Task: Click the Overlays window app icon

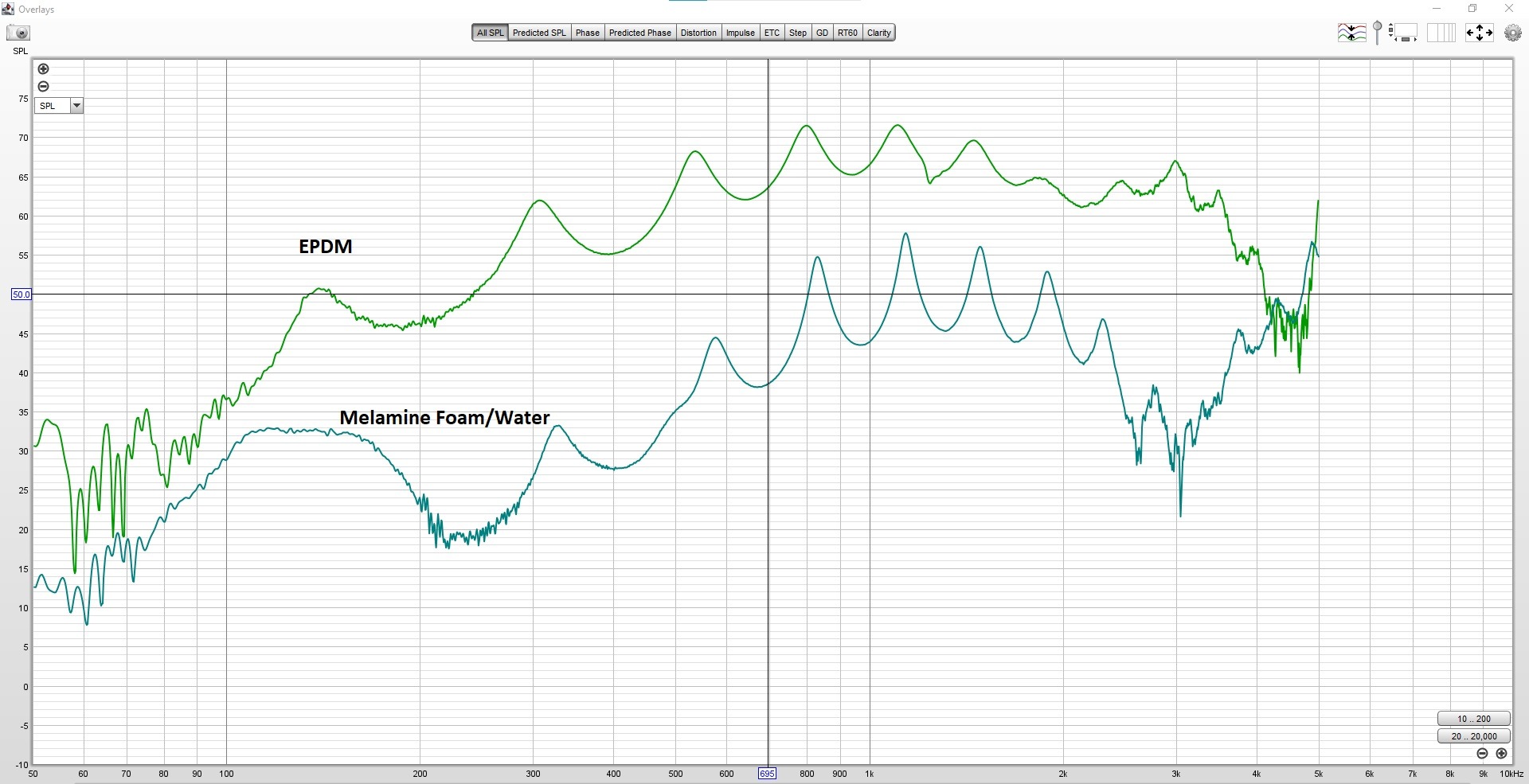Action: pos(8,9)
